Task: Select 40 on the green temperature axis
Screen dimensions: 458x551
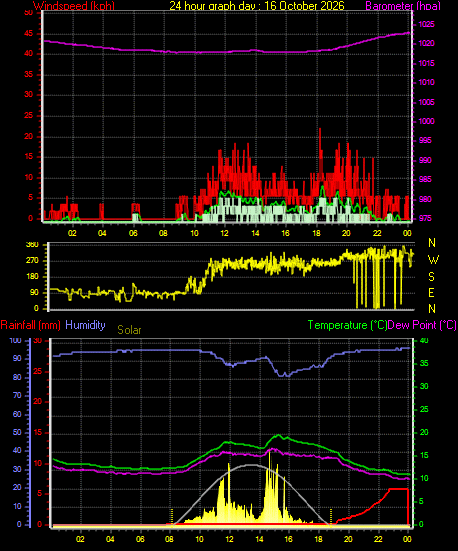Action: tap(424, 341)
